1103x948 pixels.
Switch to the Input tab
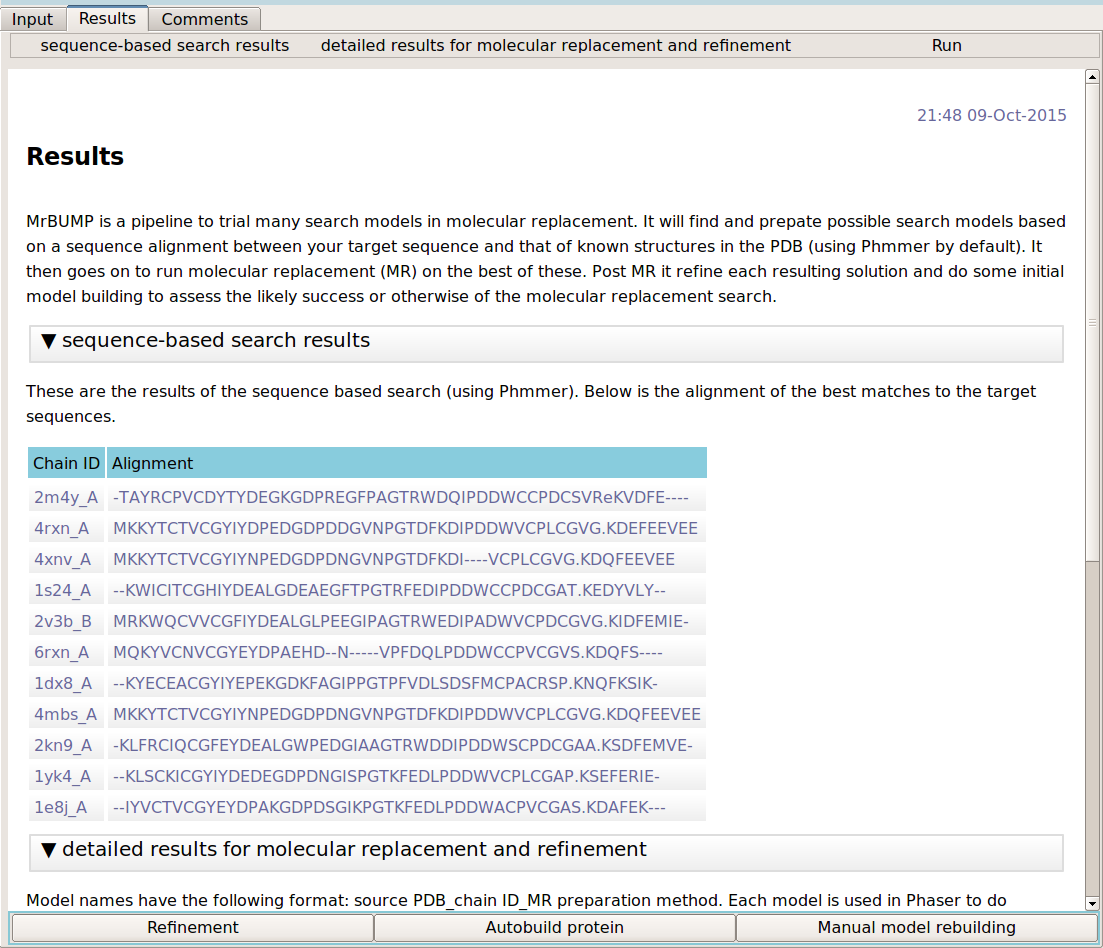tap(33, 19)
